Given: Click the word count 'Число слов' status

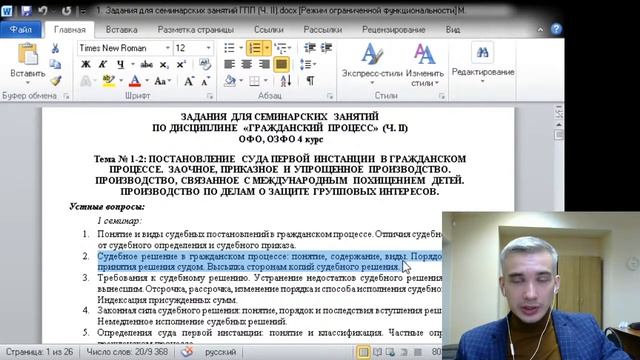Looking at the screenshot, I should pos(127,351).
